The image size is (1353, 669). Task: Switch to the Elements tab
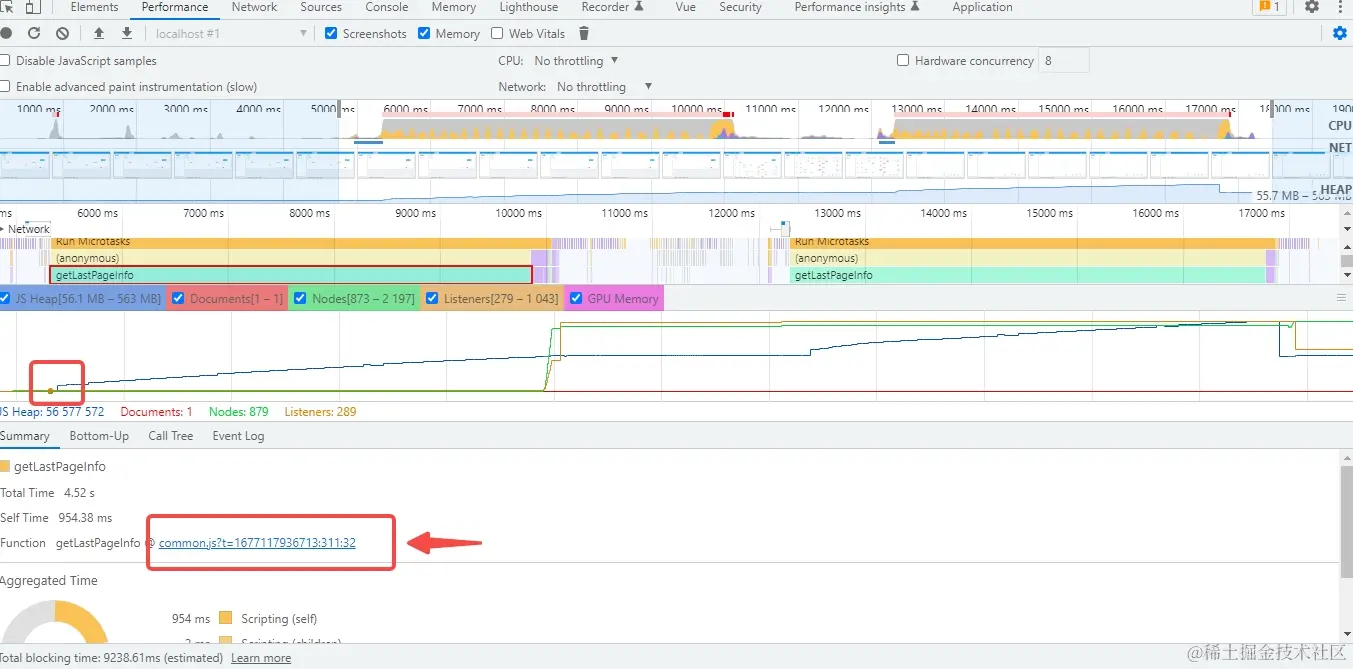point(94,7)
